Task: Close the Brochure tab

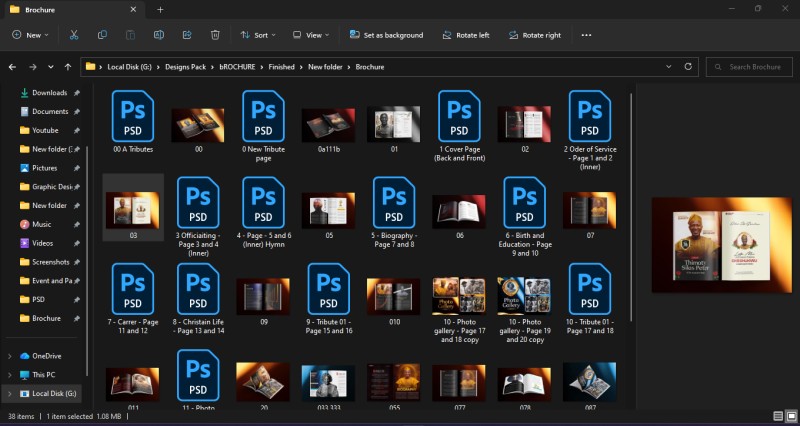Action: pos(133,10)
